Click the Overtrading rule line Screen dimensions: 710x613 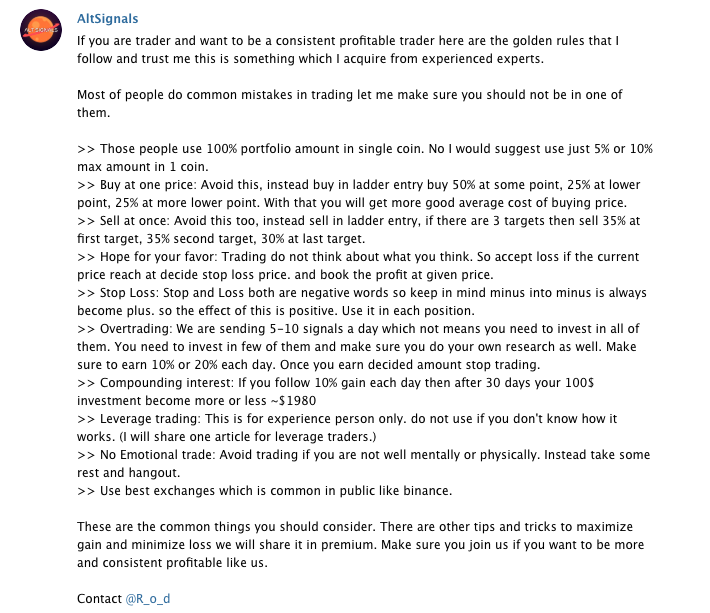point(360,347)
